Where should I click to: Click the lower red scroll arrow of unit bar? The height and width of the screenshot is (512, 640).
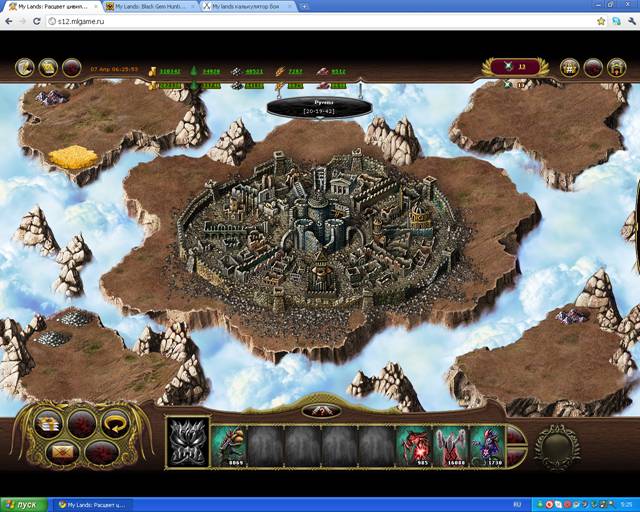(x=515, y=456)
